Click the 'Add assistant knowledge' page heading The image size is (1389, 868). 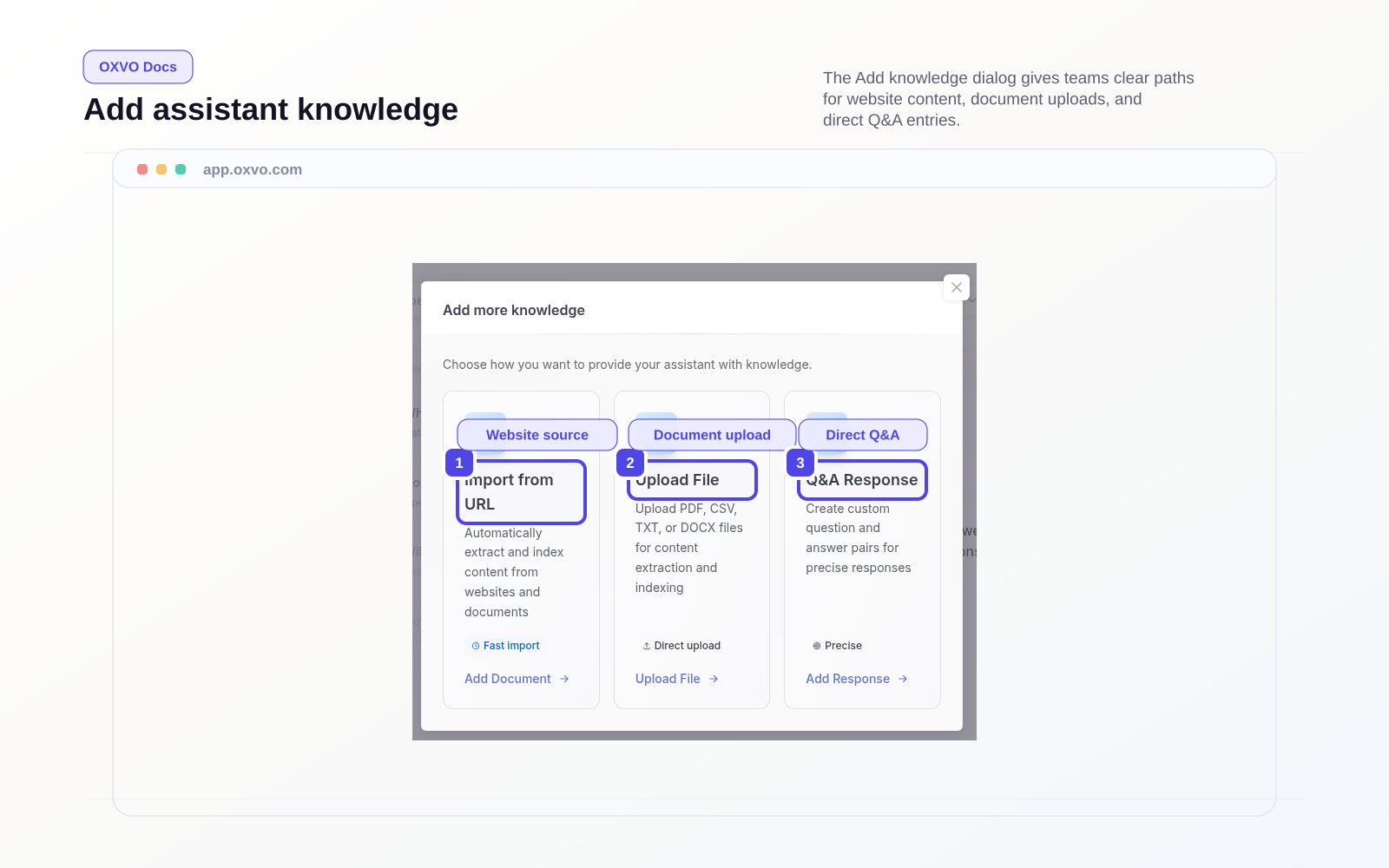pyautogui.click(x=271, y=109)
